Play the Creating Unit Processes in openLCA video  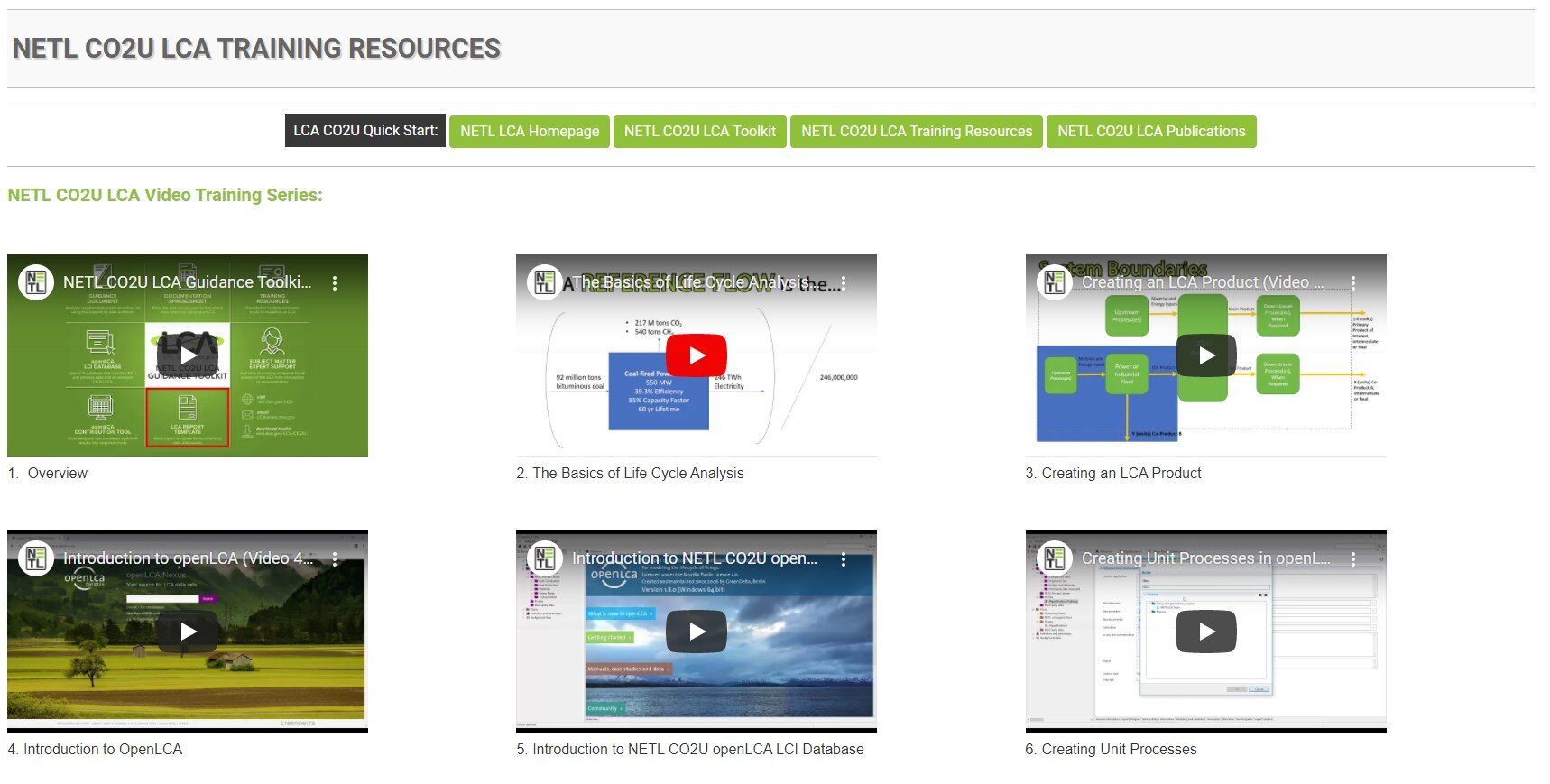tap(1206, 632)
